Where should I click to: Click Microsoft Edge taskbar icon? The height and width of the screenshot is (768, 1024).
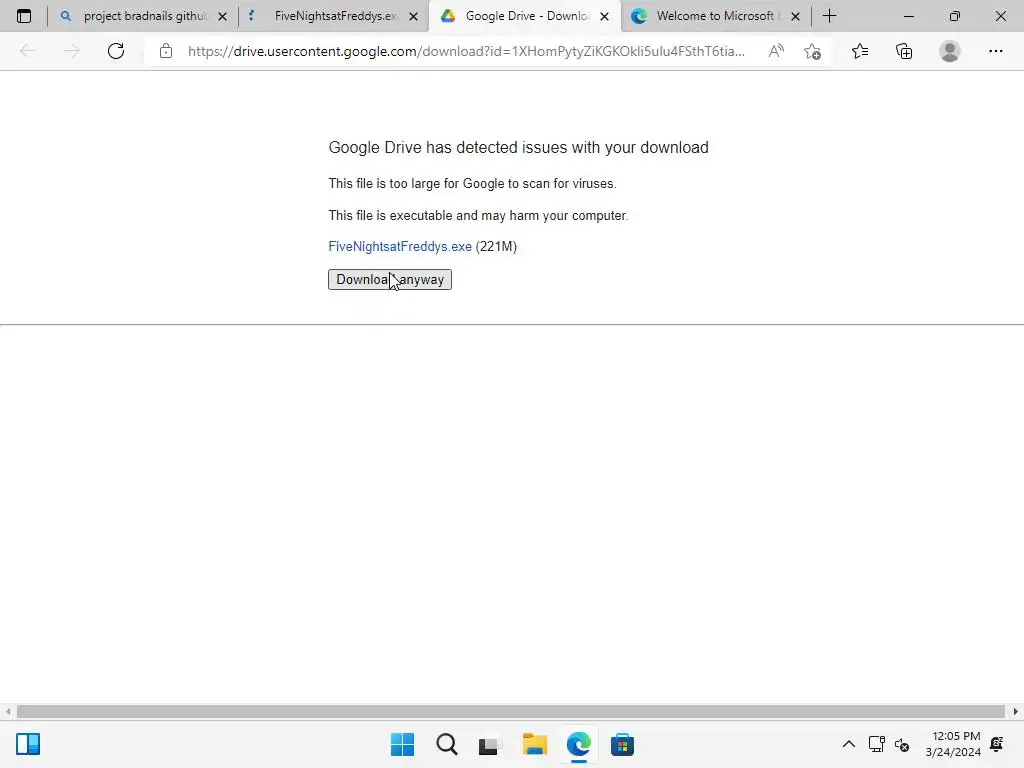click(x=579, y=744)
